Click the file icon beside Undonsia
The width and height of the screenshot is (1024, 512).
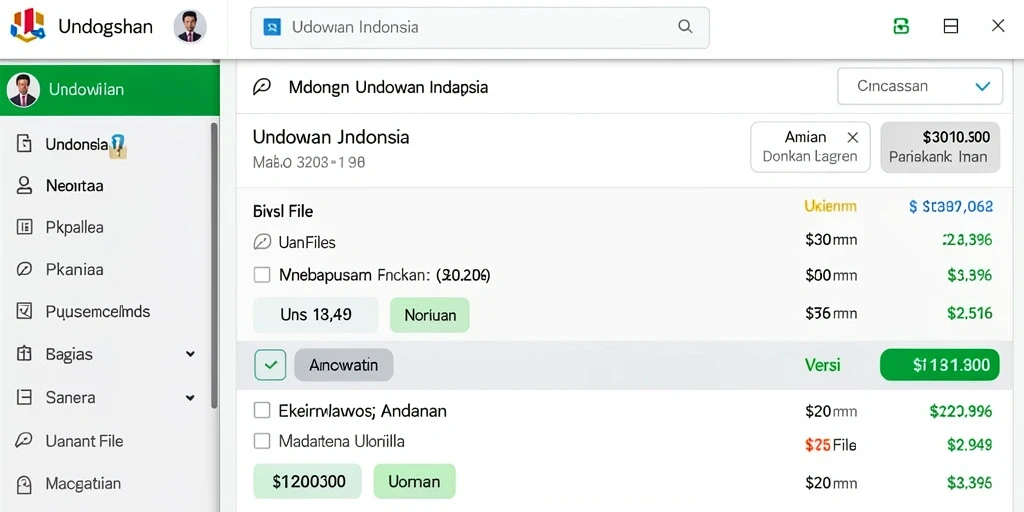(24, 144)
